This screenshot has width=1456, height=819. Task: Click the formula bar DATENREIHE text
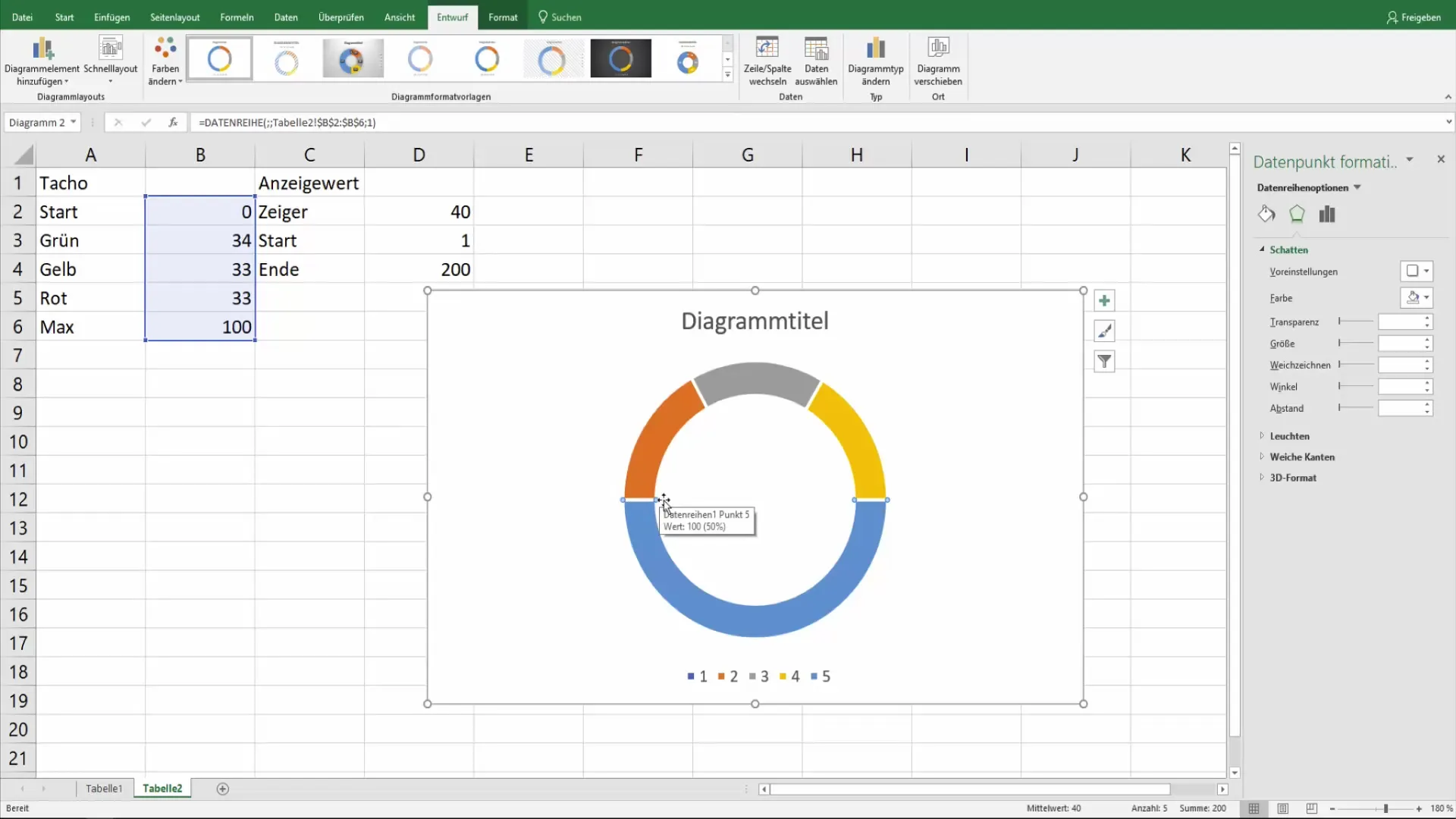[287, 122]
